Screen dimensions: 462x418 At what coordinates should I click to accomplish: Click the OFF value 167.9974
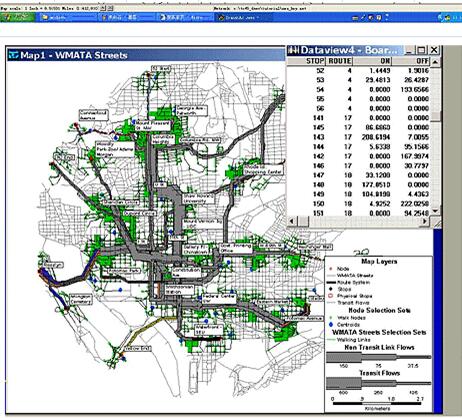pos(414,156)
